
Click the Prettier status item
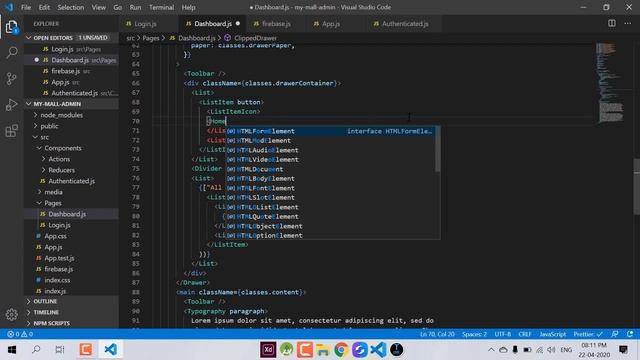[x=588, y=334]
